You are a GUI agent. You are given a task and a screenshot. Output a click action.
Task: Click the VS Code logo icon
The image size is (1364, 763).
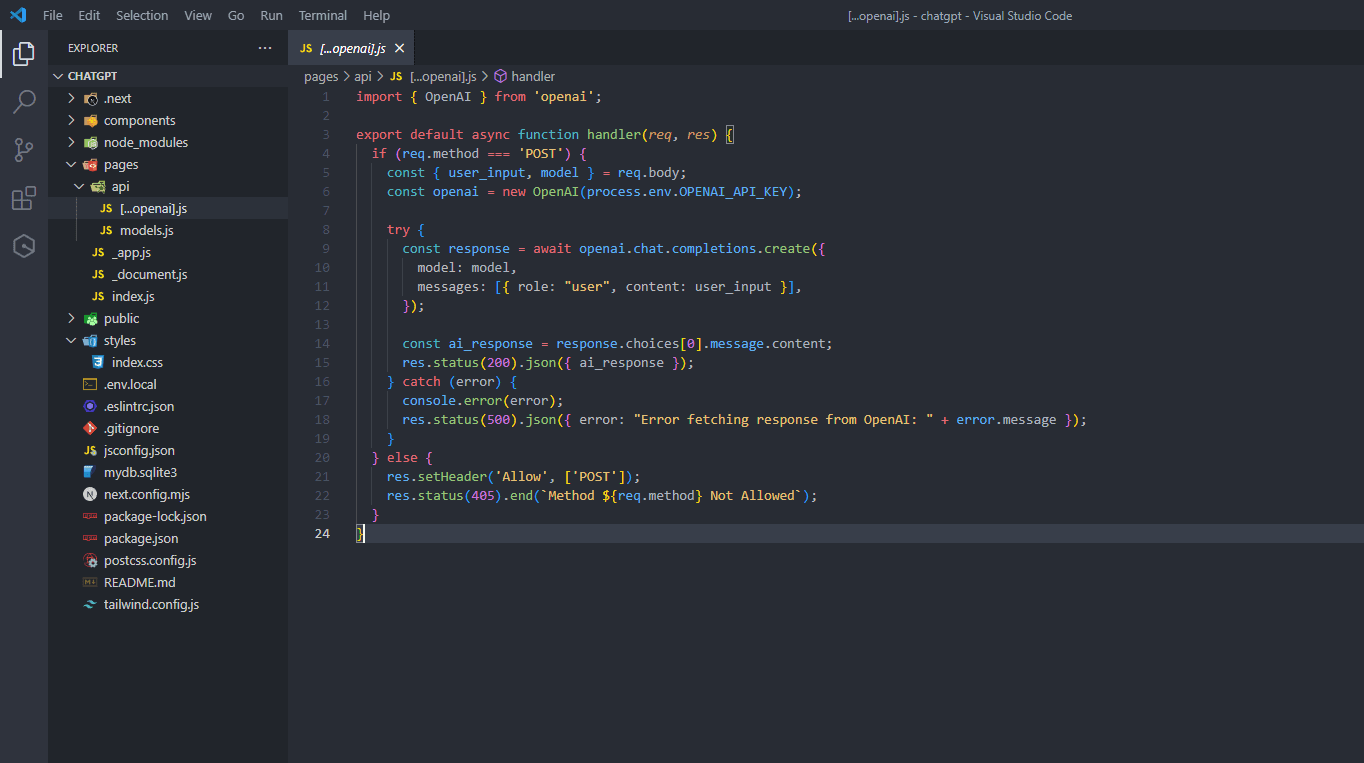click(18, 15)
